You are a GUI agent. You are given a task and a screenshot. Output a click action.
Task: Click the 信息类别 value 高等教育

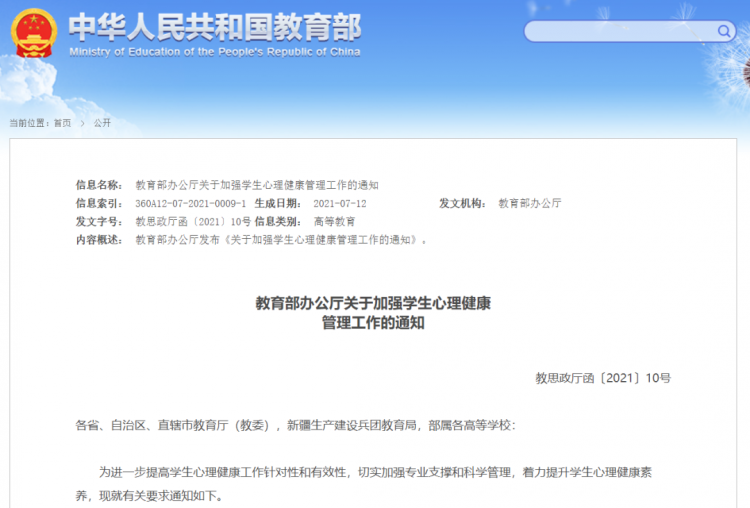[x=334, y=222]
